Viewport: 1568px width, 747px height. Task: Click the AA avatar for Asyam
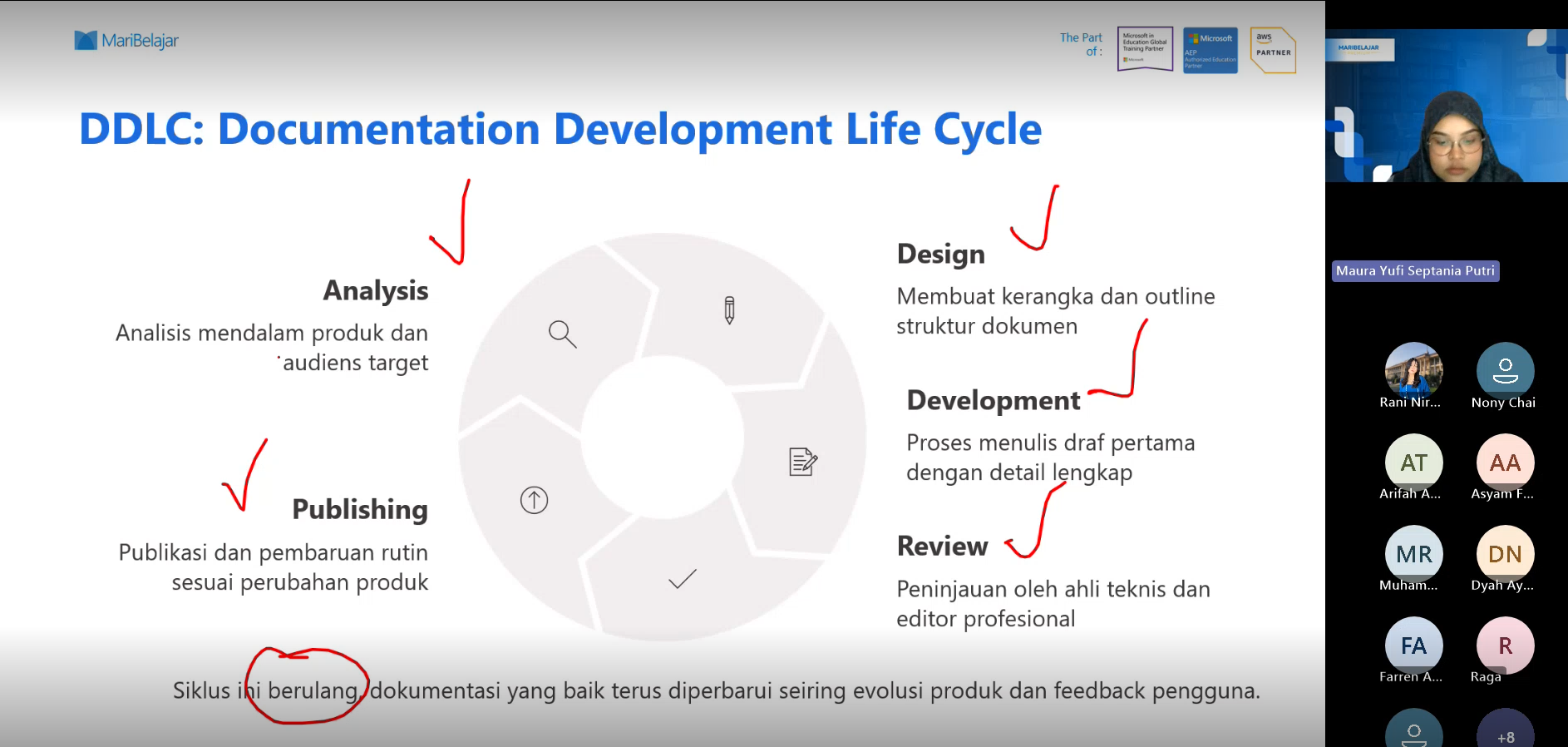(x=1505, y=462)
